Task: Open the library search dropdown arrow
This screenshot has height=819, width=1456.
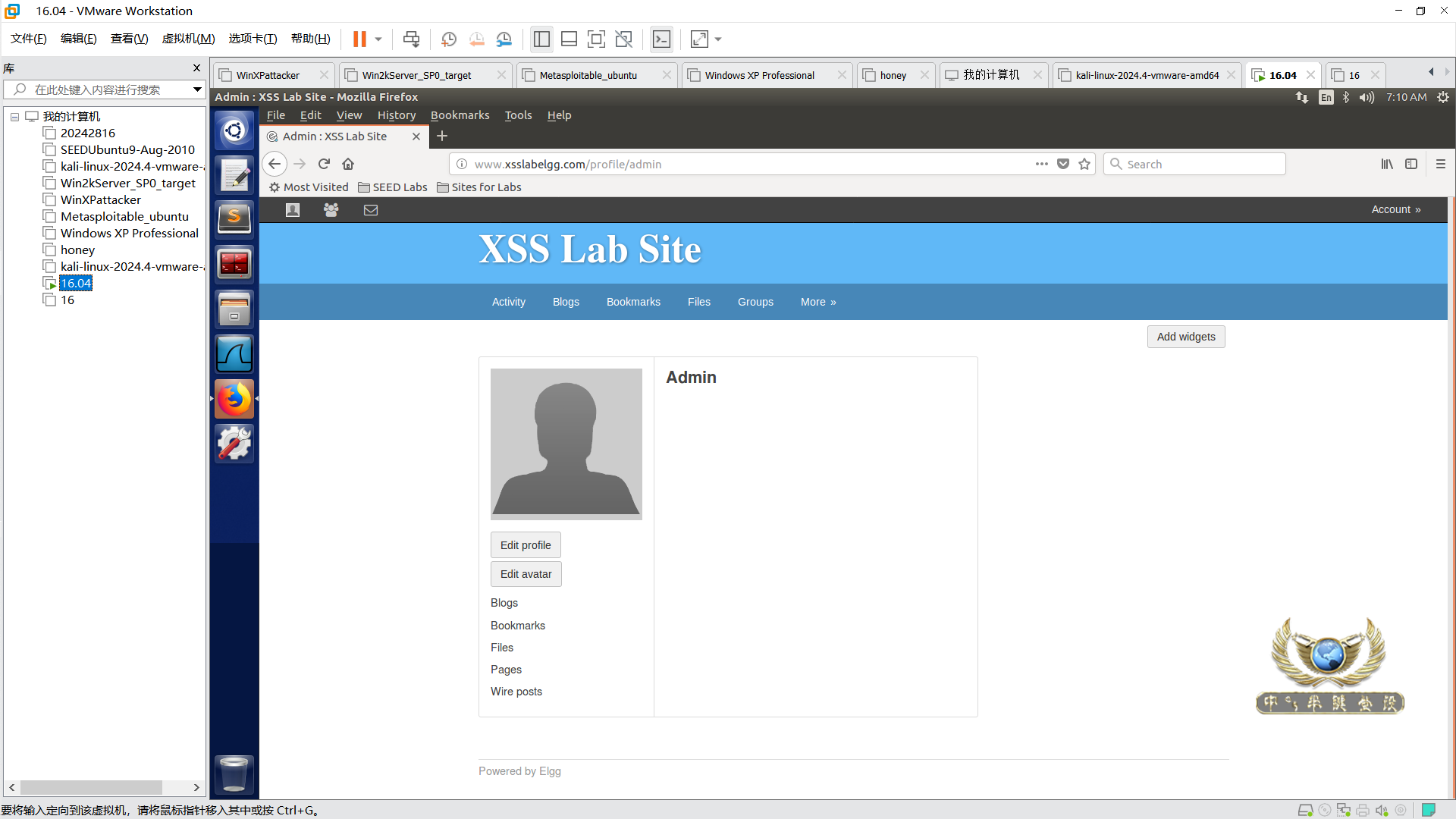Action: [197, 89]
